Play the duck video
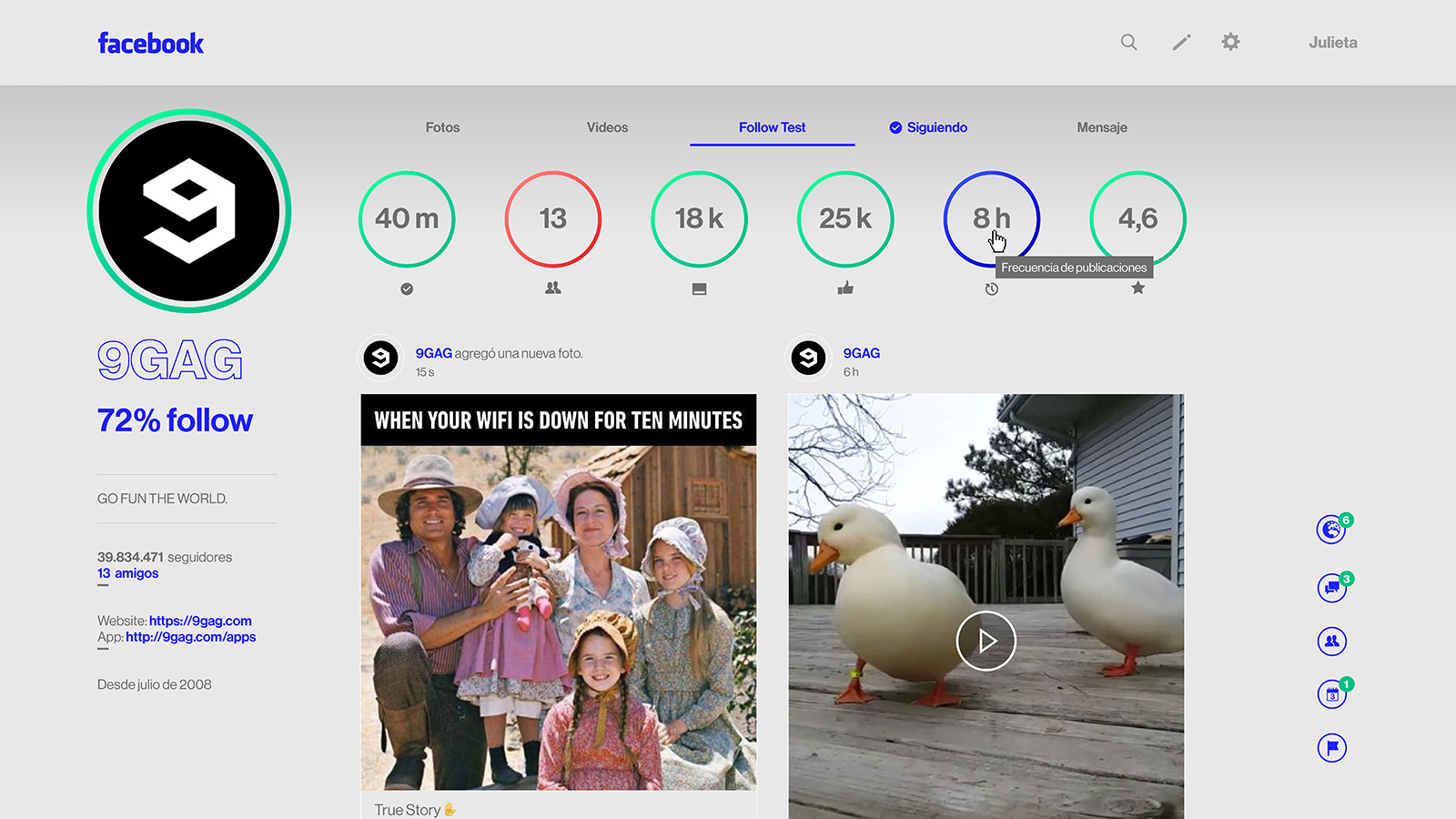The height and width of the screenshot is (819, 1456). pyautogui.click(x=986, y=641)
